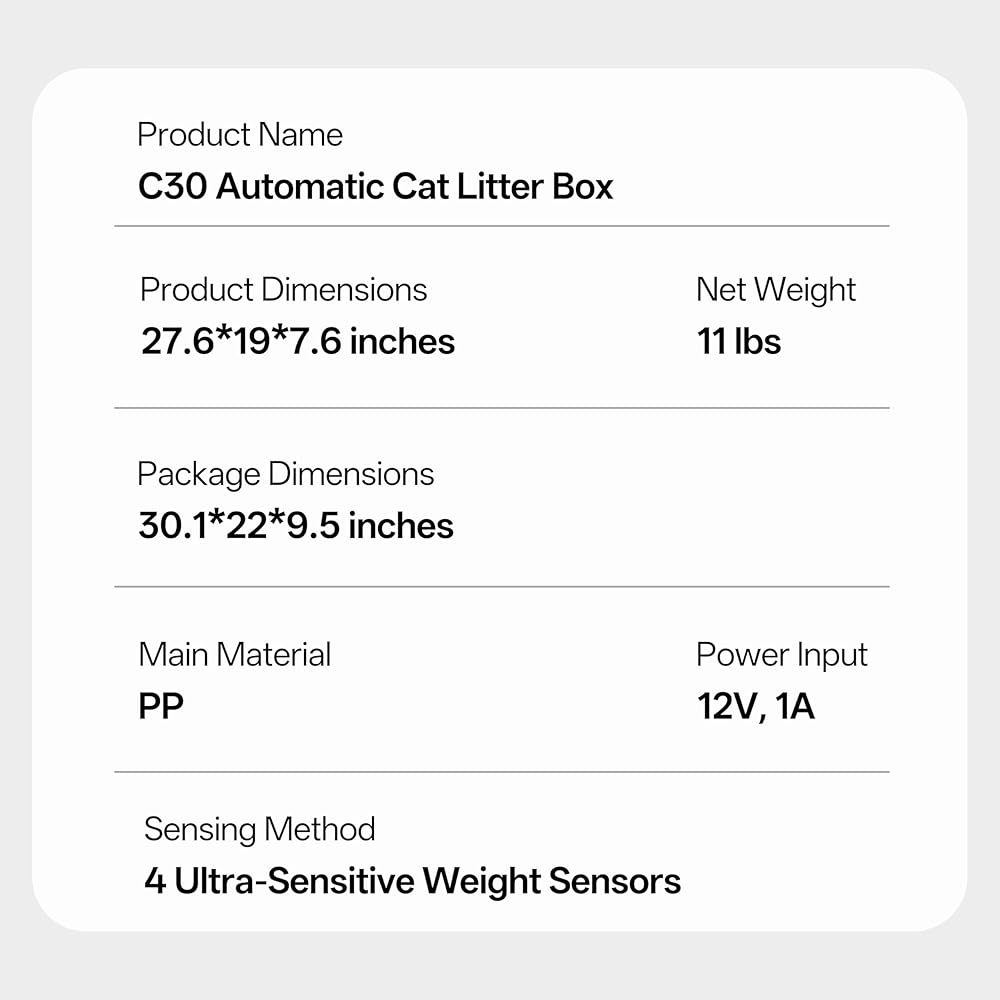Select the "C30 Automatic Cat Litter Box" text
The width and height of the screenshot is (1000, 1000).
pos(375,187)
